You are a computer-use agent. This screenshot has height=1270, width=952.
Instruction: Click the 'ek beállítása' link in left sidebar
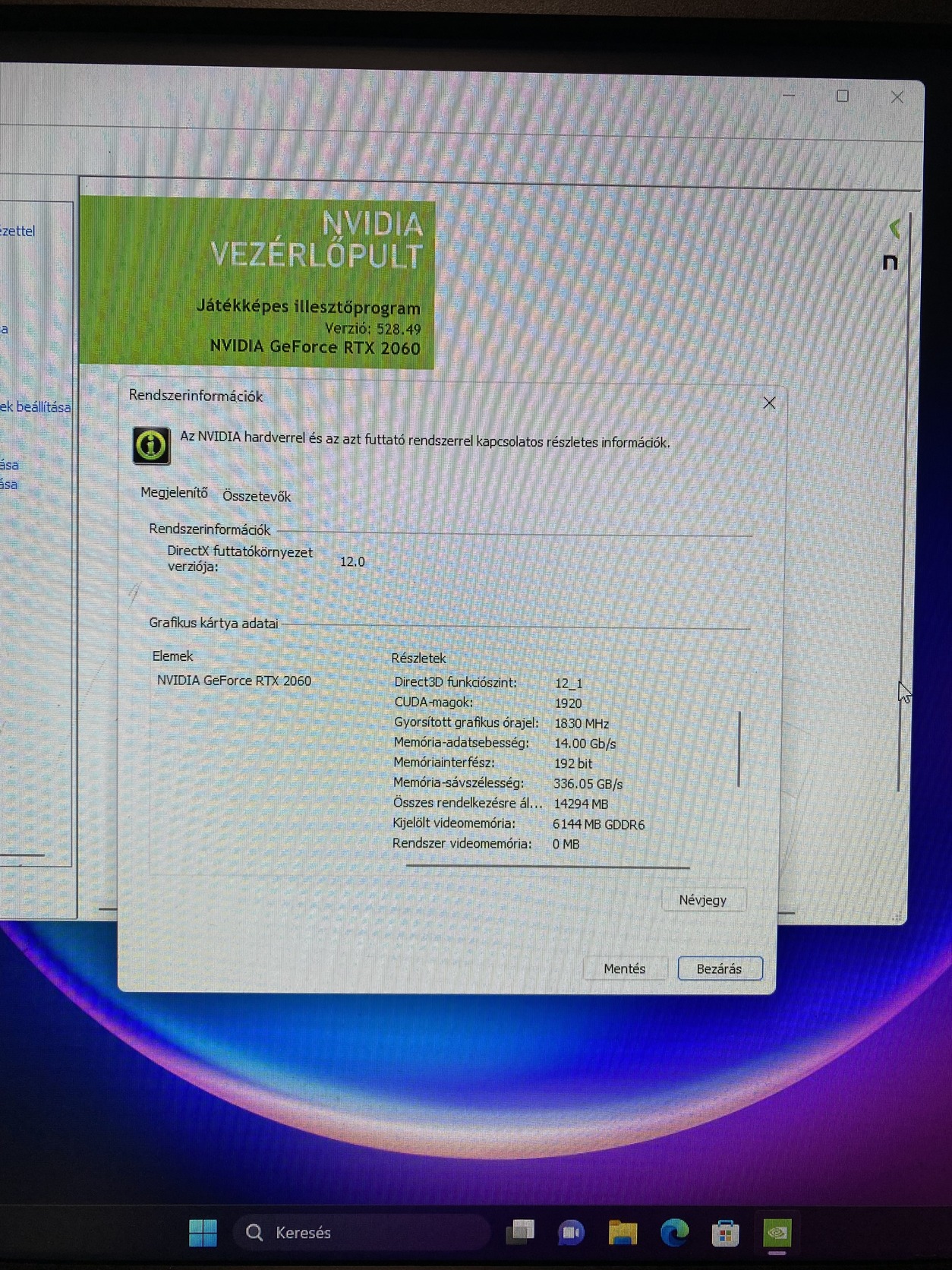[x=35, y=407]
